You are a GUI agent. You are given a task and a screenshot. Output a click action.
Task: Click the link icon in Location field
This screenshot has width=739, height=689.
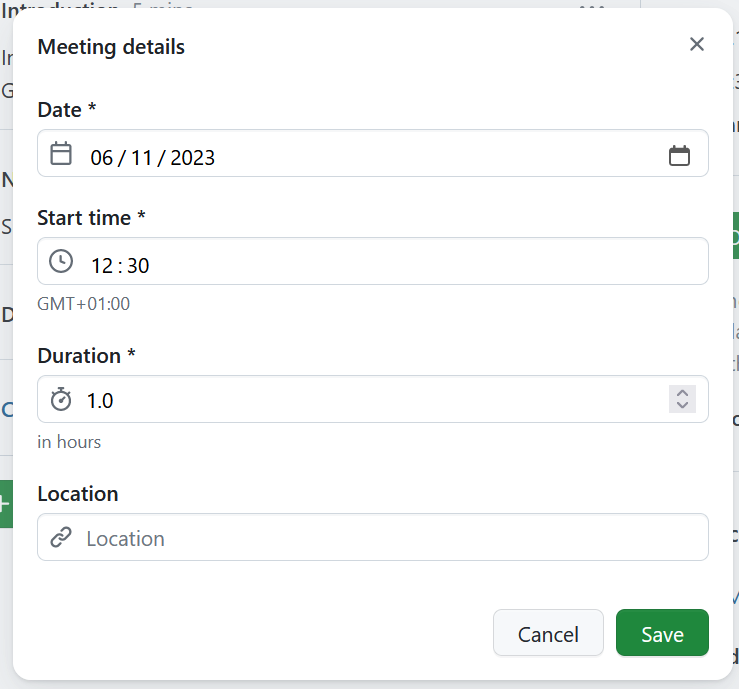tap(61, 538)
